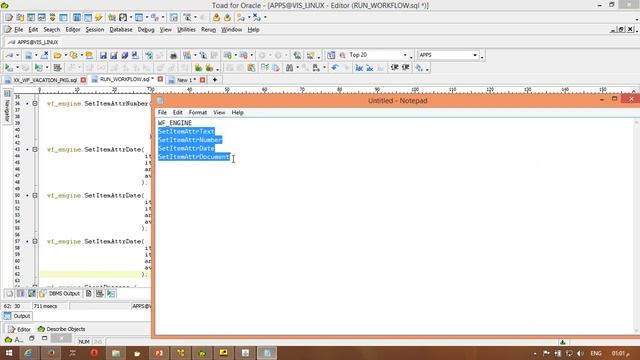The image size is (640, 360).
Task: Switch to XX_WF_VACATION_PKG.sql editor tab
Action: pyautogui.click(x=45, y=80)
